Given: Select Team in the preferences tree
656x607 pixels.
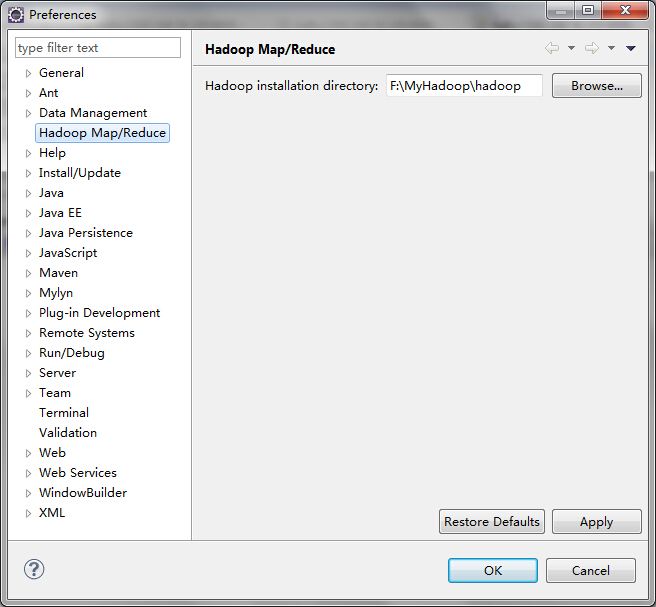Looking at the screenshot, I should pyautogui.click(x=55, y=393).
